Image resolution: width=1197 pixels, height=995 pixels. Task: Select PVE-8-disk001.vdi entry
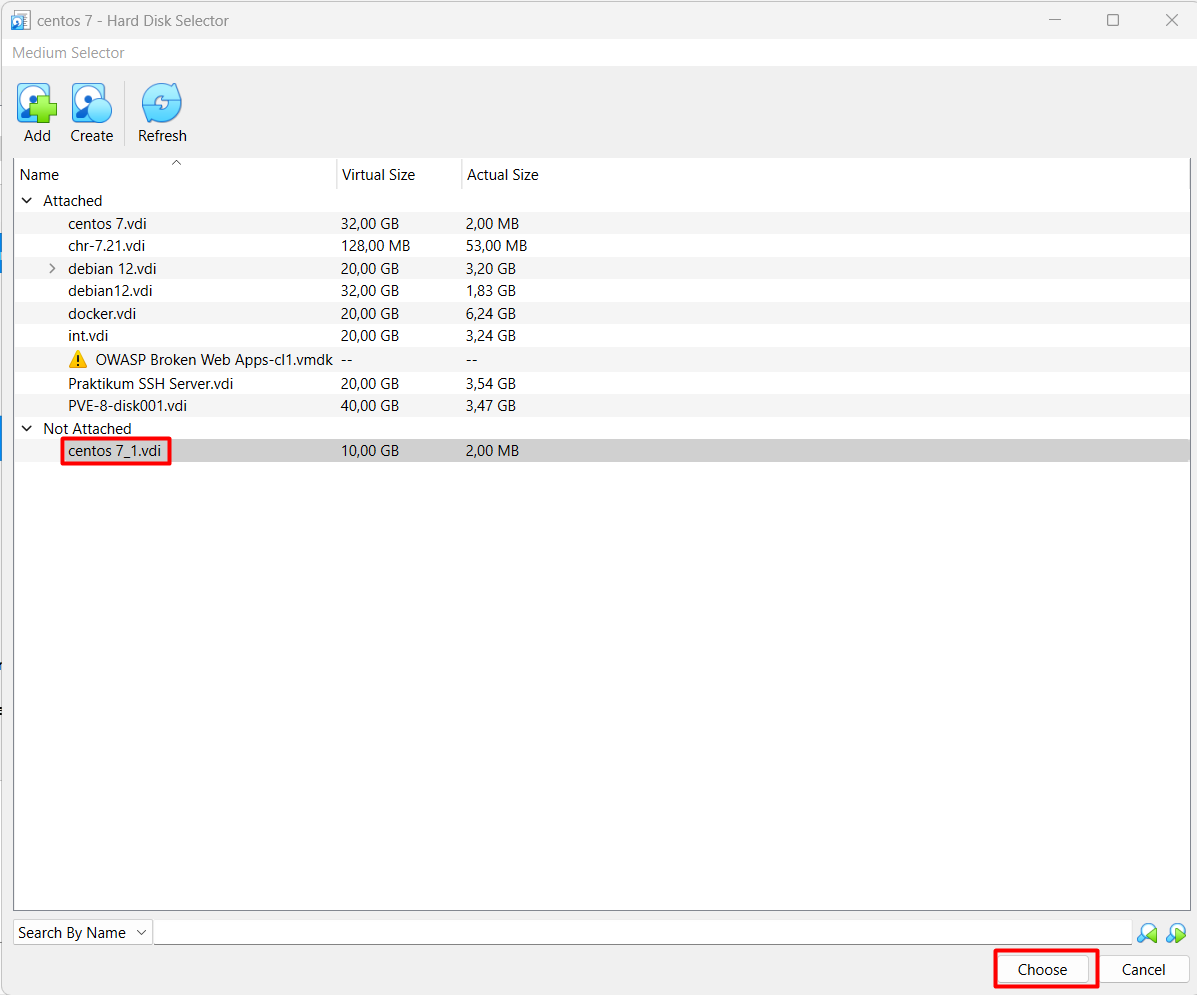(127, 406)
